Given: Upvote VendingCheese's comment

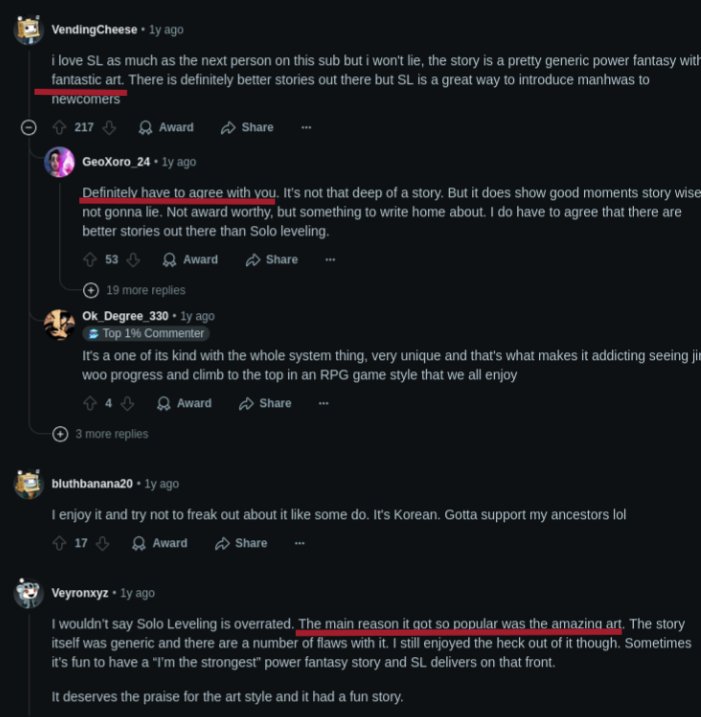Looking at the screenshot, I should (x=59, y=127).
